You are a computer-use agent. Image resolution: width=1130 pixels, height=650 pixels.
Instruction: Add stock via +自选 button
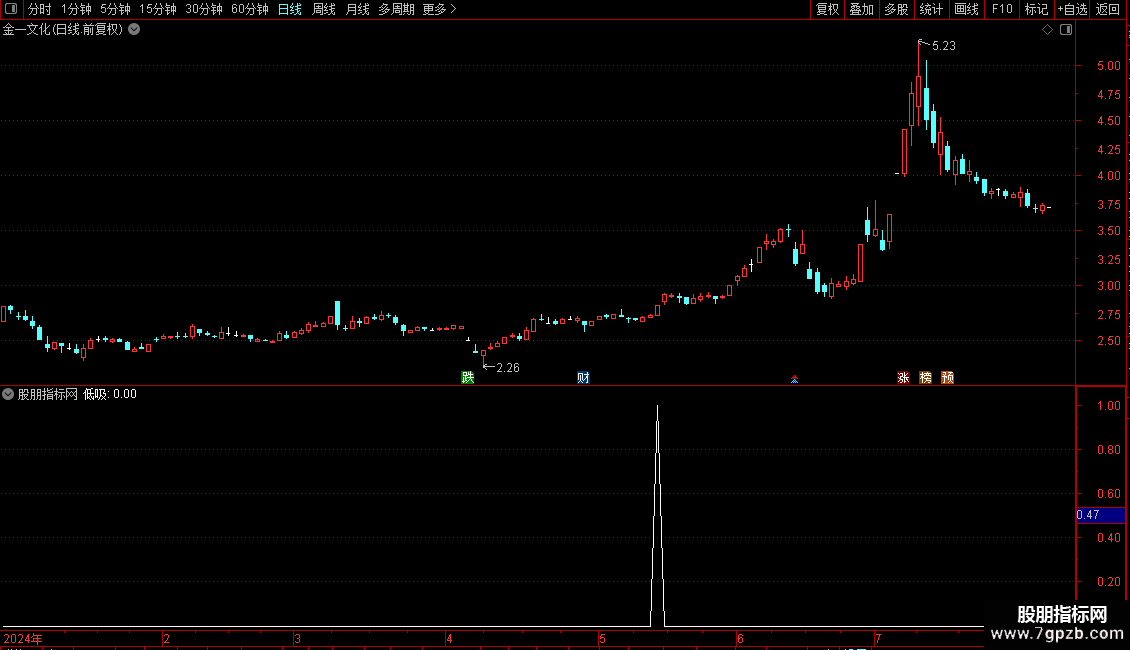(1072, 9)
